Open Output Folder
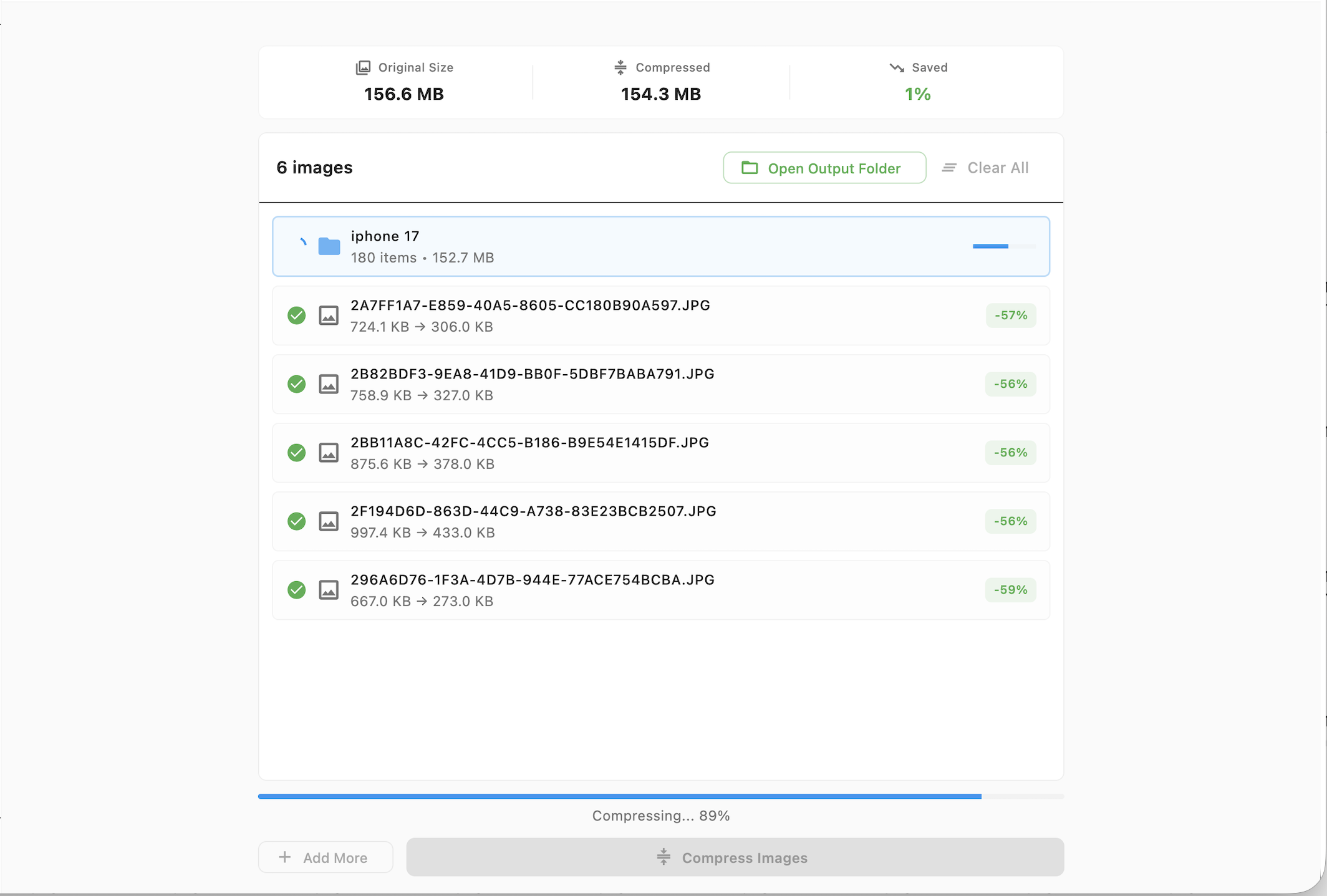The height and width of the screenshot is (896, 1327). point(824,168)
